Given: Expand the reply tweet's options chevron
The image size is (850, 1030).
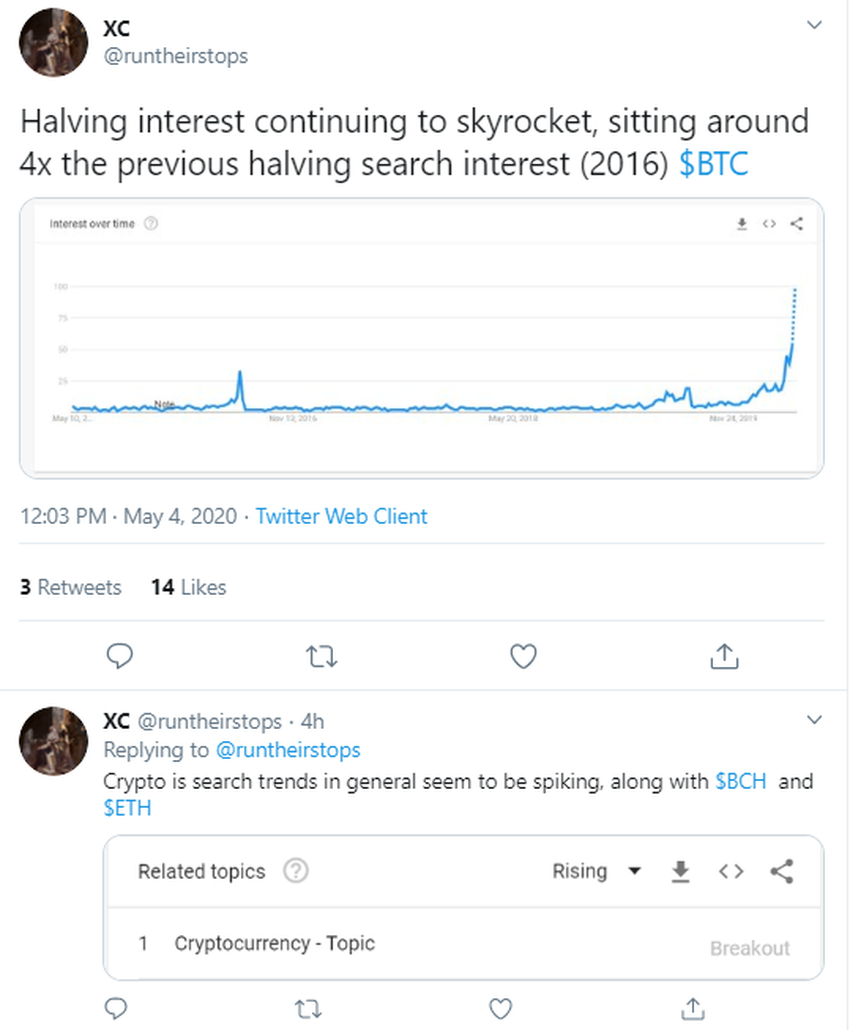Looking at the screenshot, I should (815, 720).
